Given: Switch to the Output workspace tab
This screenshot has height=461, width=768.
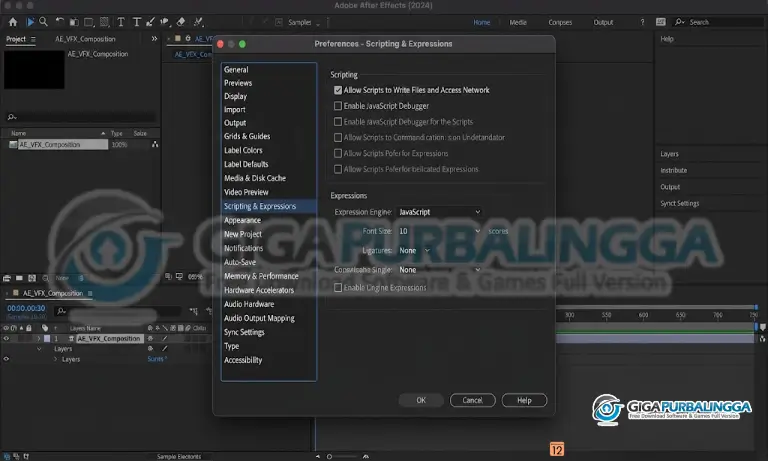Looking at the screenshot, I should pyautogui.click(x=603, y=23).
